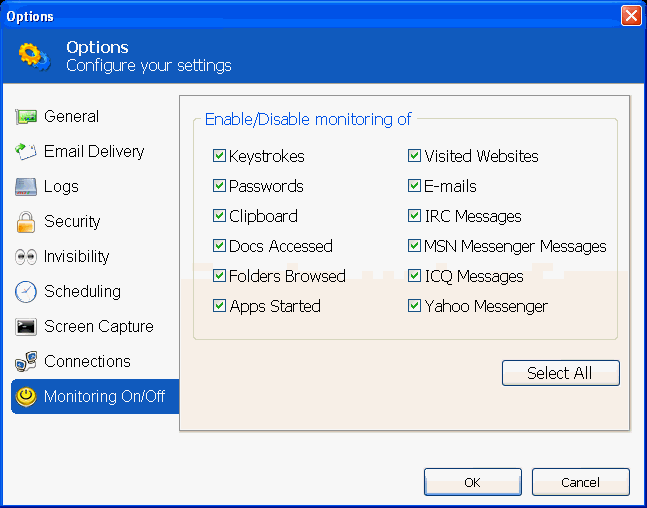Switch to the Screen Capture section
The height and width of the screenshot is (508, 647).
pyautogui.click(x=98, y=327)
